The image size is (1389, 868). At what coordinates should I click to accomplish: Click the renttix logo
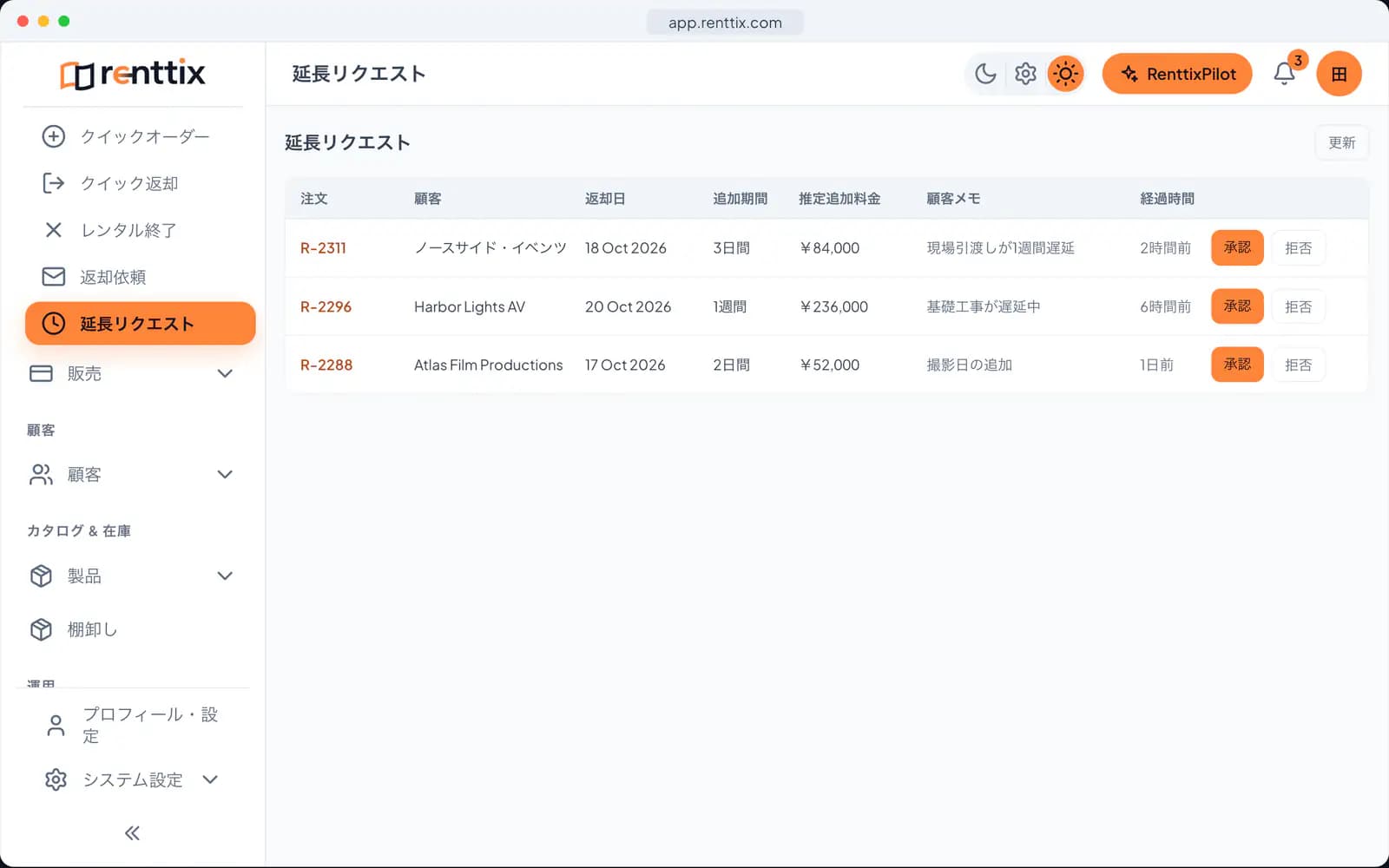coord(133,74)
